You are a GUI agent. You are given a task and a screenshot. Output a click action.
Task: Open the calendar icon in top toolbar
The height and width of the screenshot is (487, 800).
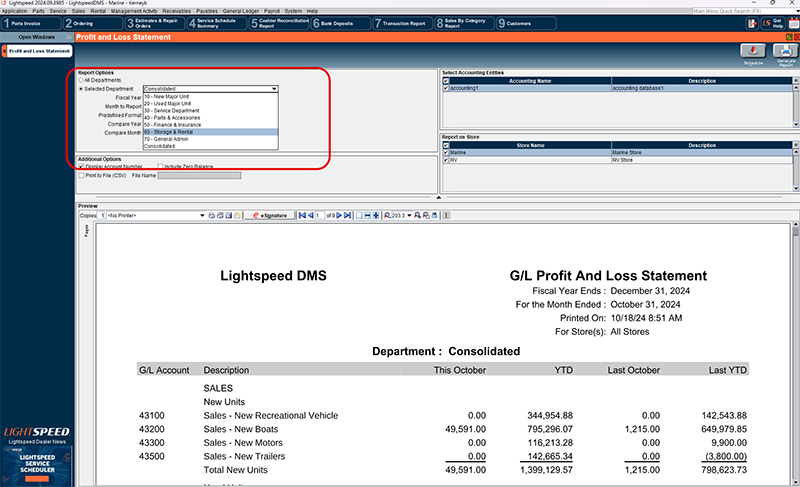pos(794,23)
